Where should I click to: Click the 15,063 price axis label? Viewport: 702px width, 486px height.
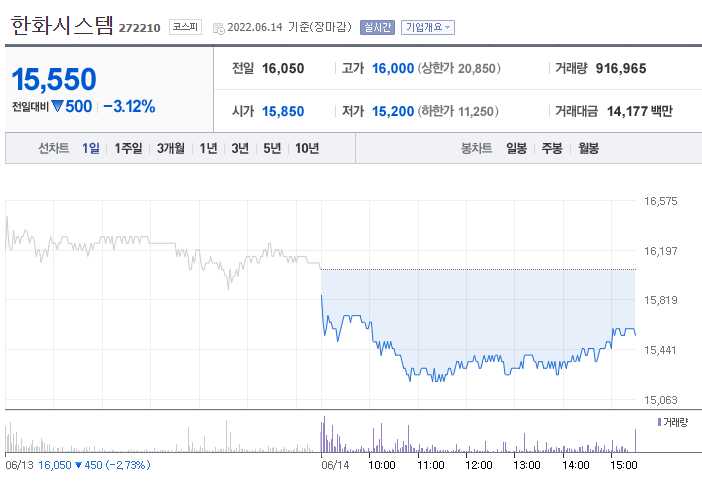[x=660, y=400]
